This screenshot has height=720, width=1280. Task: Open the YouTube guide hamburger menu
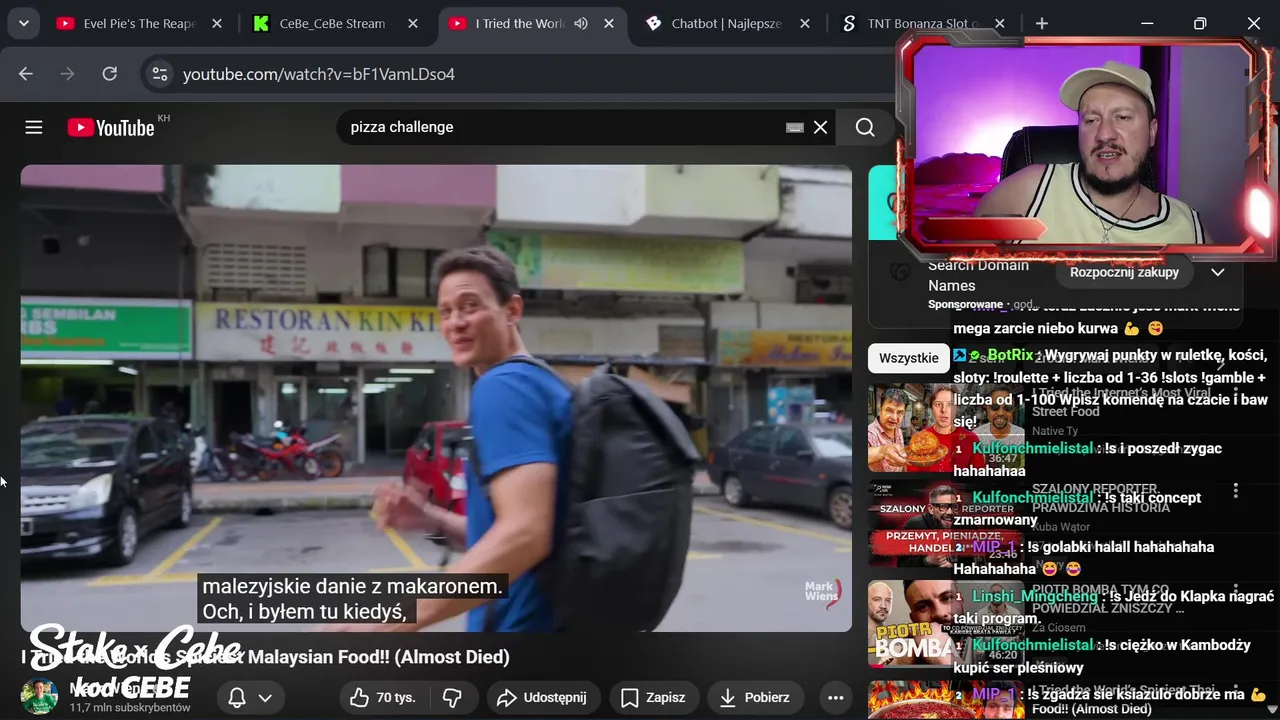click(x=34, y=127)
